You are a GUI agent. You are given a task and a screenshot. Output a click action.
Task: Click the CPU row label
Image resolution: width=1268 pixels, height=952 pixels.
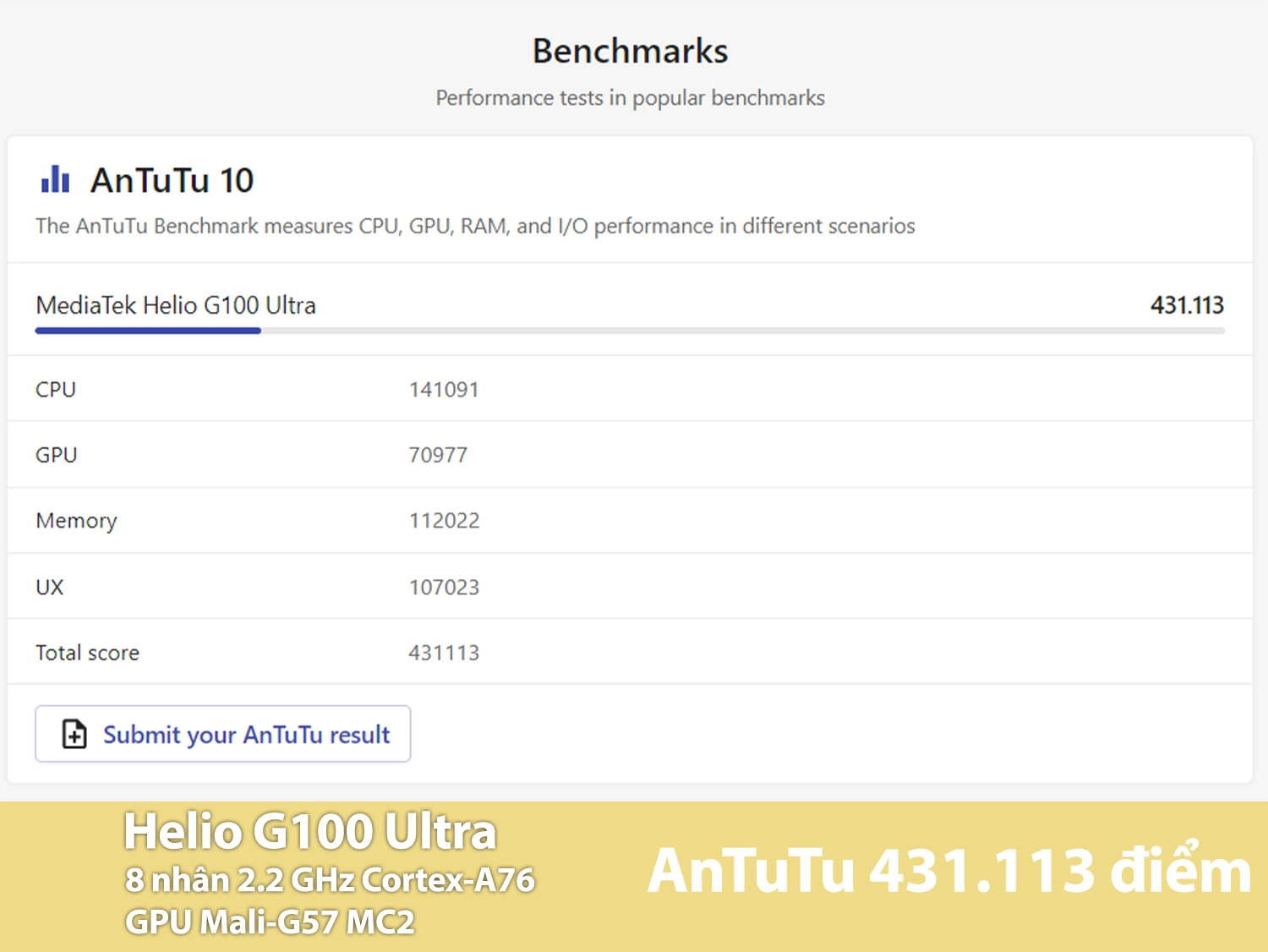(x=56, y=390)
